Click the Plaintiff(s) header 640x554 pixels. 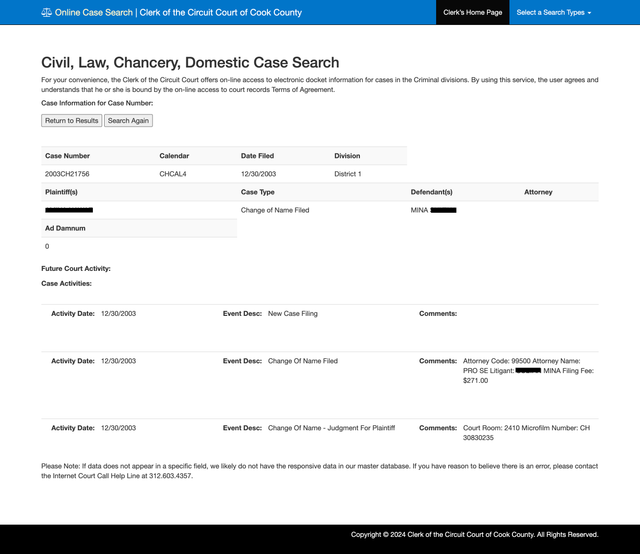click(x=61, y=192)
